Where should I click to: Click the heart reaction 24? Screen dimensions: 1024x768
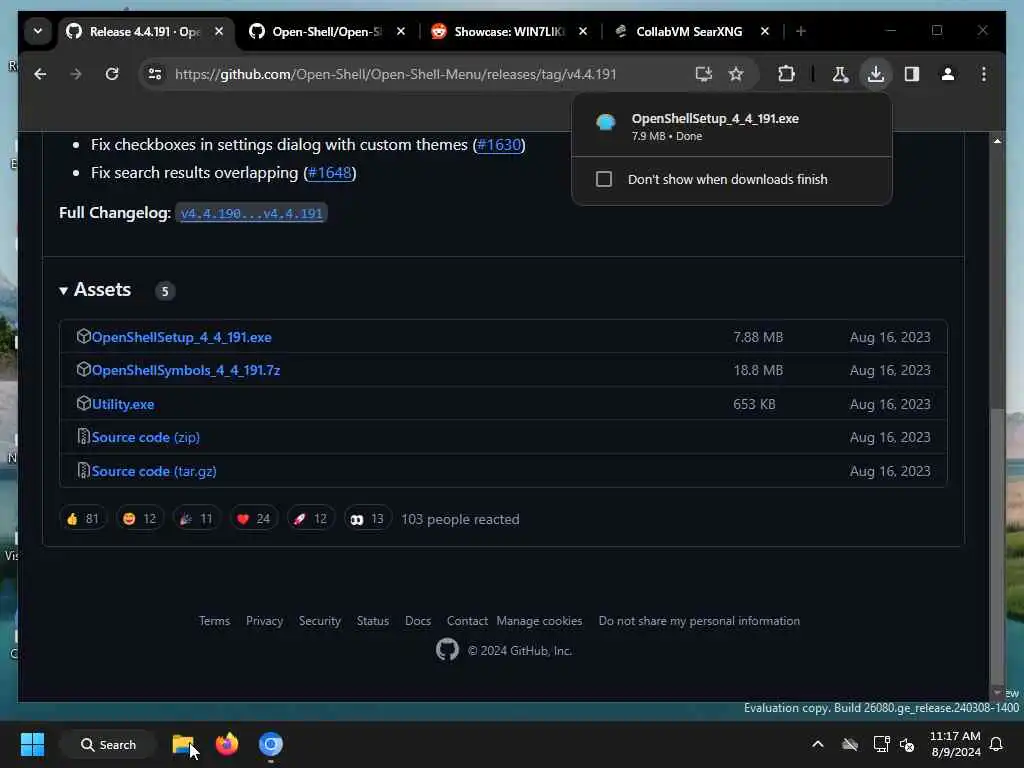click(253, 519)
